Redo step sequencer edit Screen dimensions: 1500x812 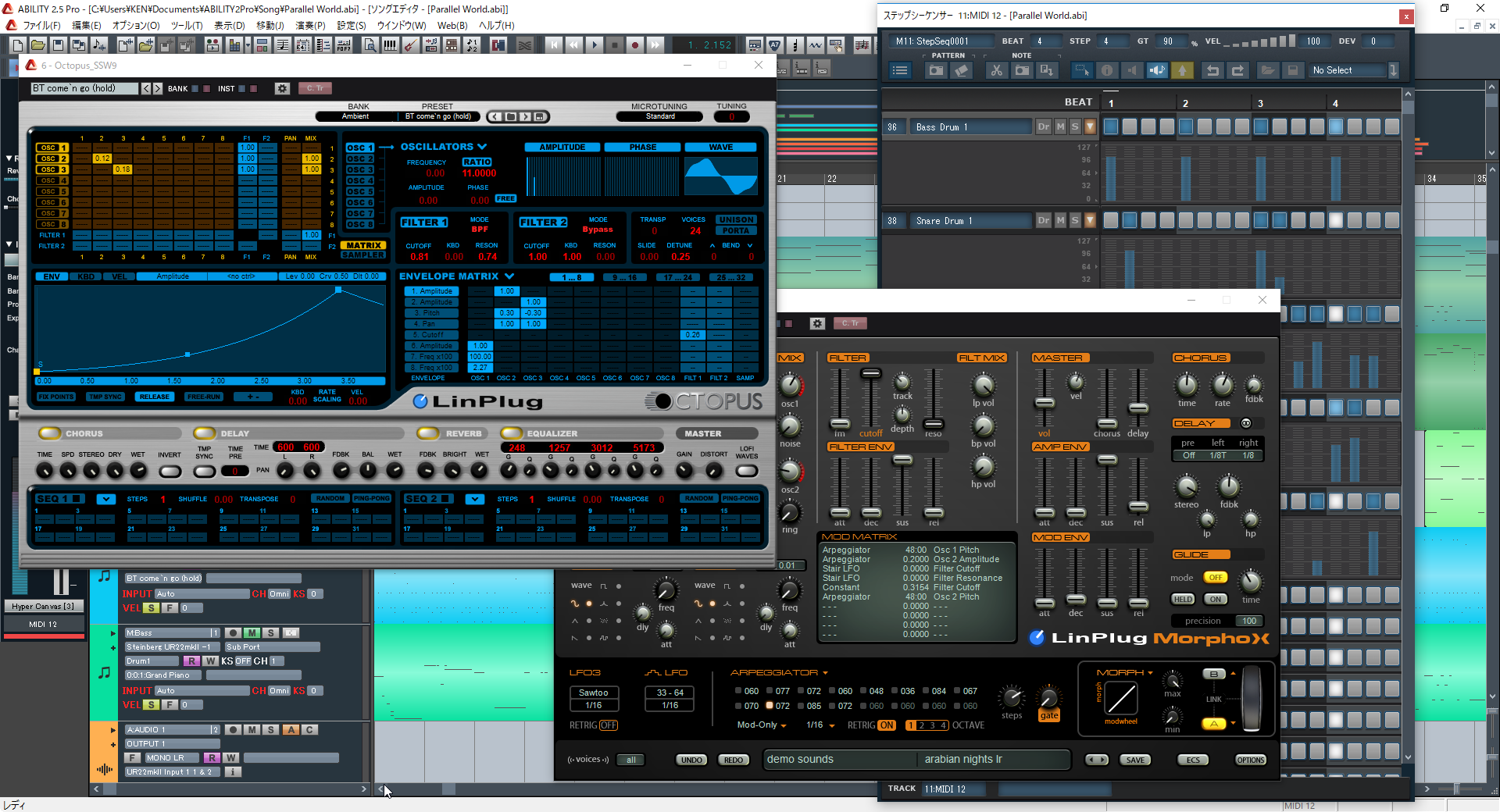[x=1237, y=70]
